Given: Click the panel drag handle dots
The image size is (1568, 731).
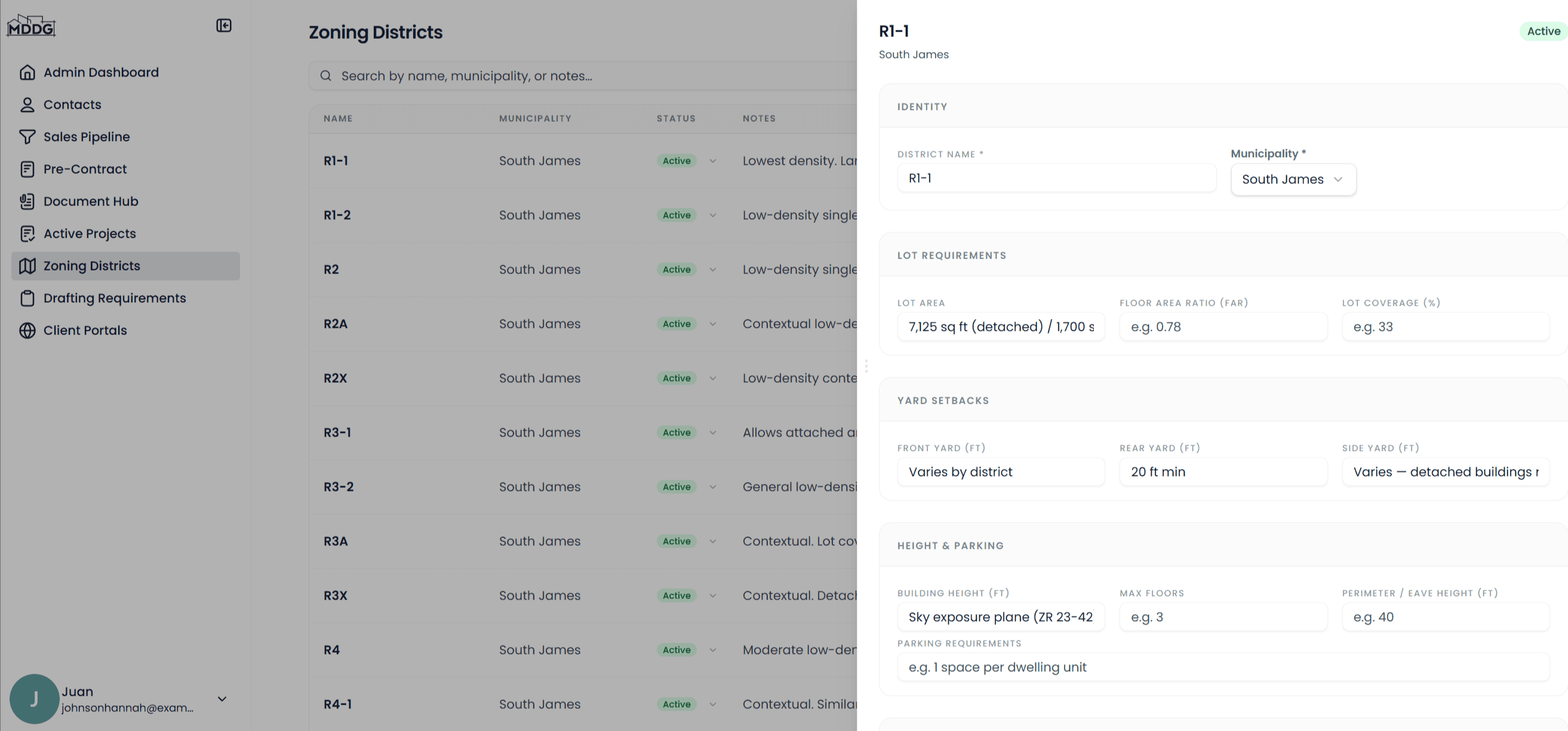Looking at the screenshot, I should (x=866, y=366).
